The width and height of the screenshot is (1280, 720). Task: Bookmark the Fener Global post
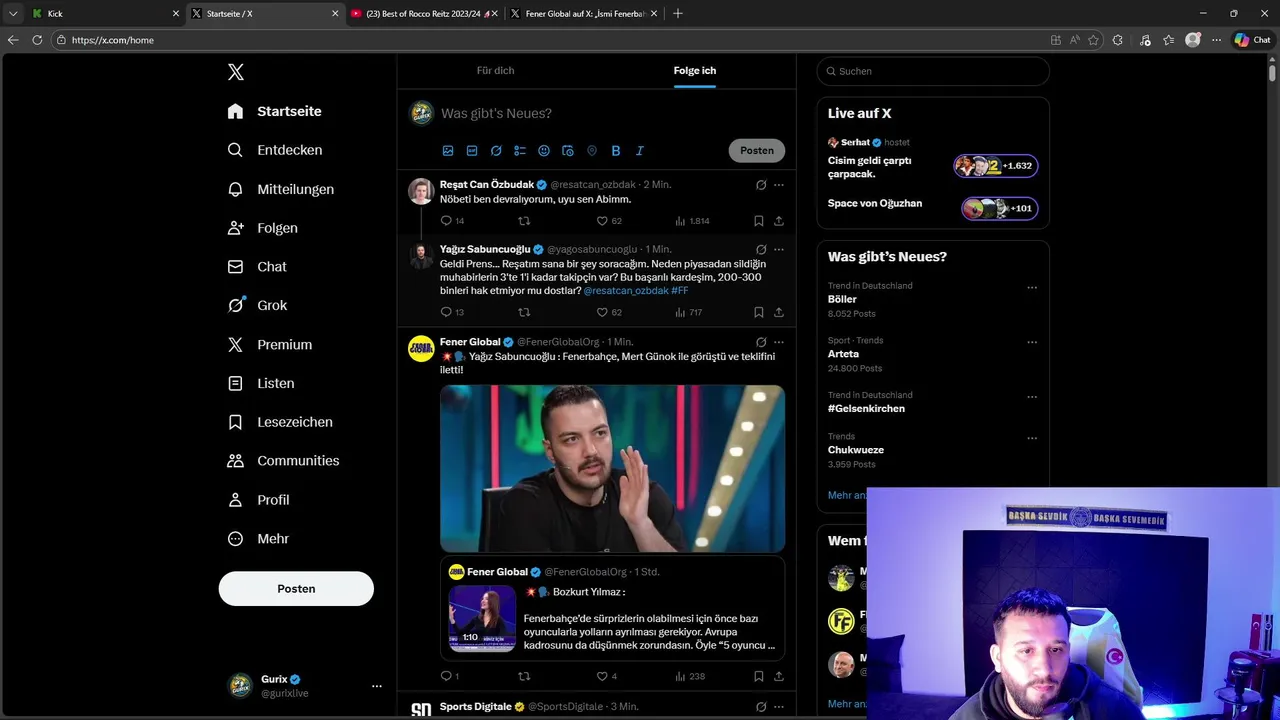(x=759, y=677)
